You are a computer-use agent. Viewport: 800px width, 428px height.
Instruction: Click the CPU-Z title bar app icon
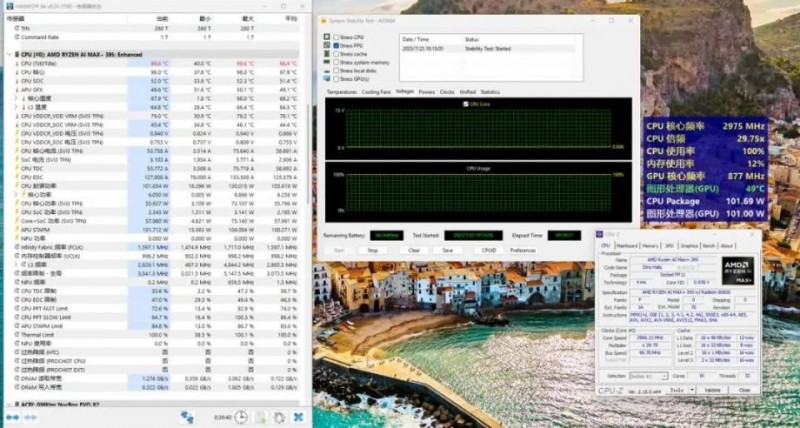click(599, 234)
